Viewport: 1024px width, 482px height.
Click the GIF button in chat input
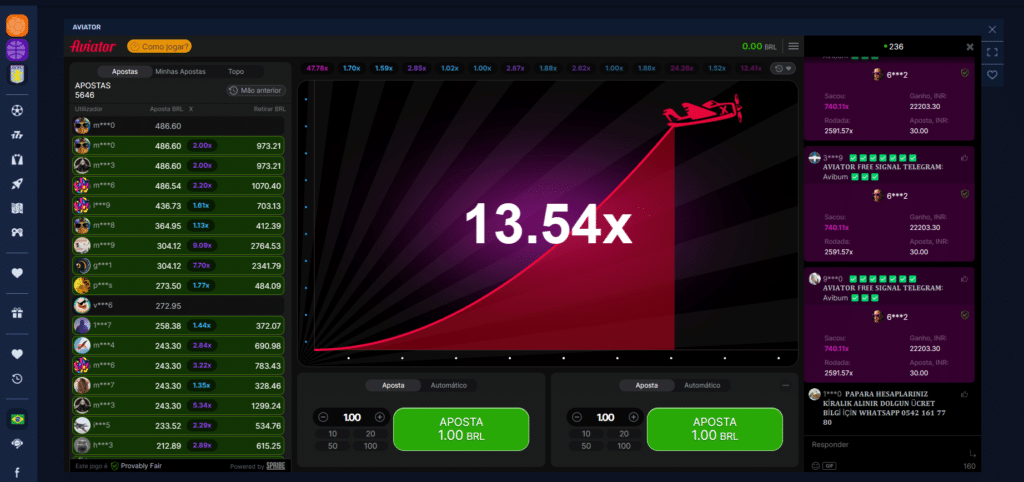tap(830, 465)
